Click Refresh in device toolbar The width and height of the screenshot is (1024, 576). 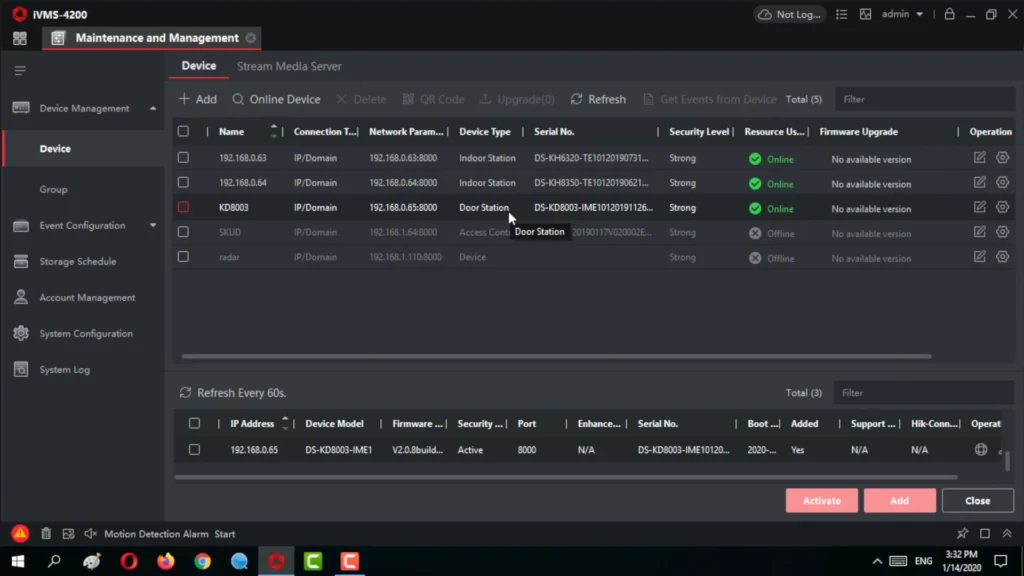point(598,99)
